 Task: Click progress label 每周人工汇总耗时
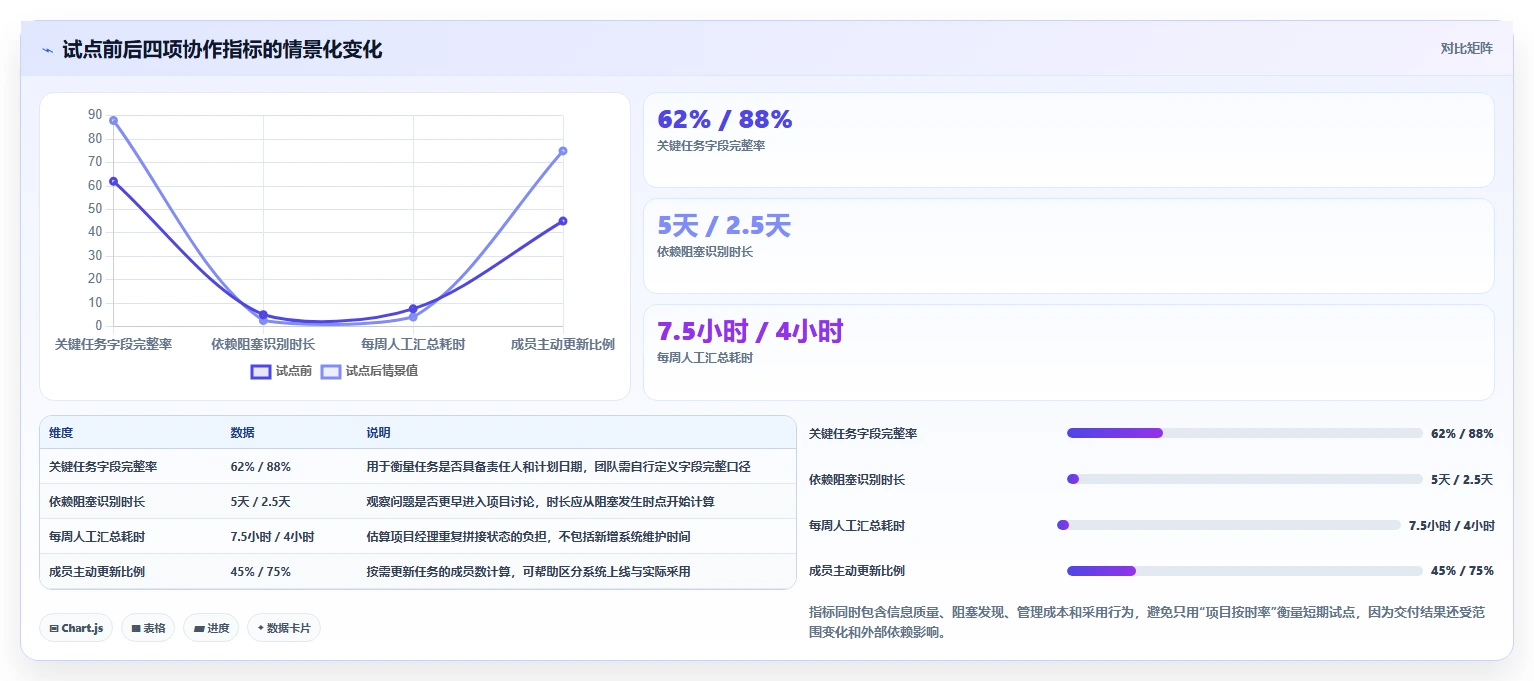[857, 526]
